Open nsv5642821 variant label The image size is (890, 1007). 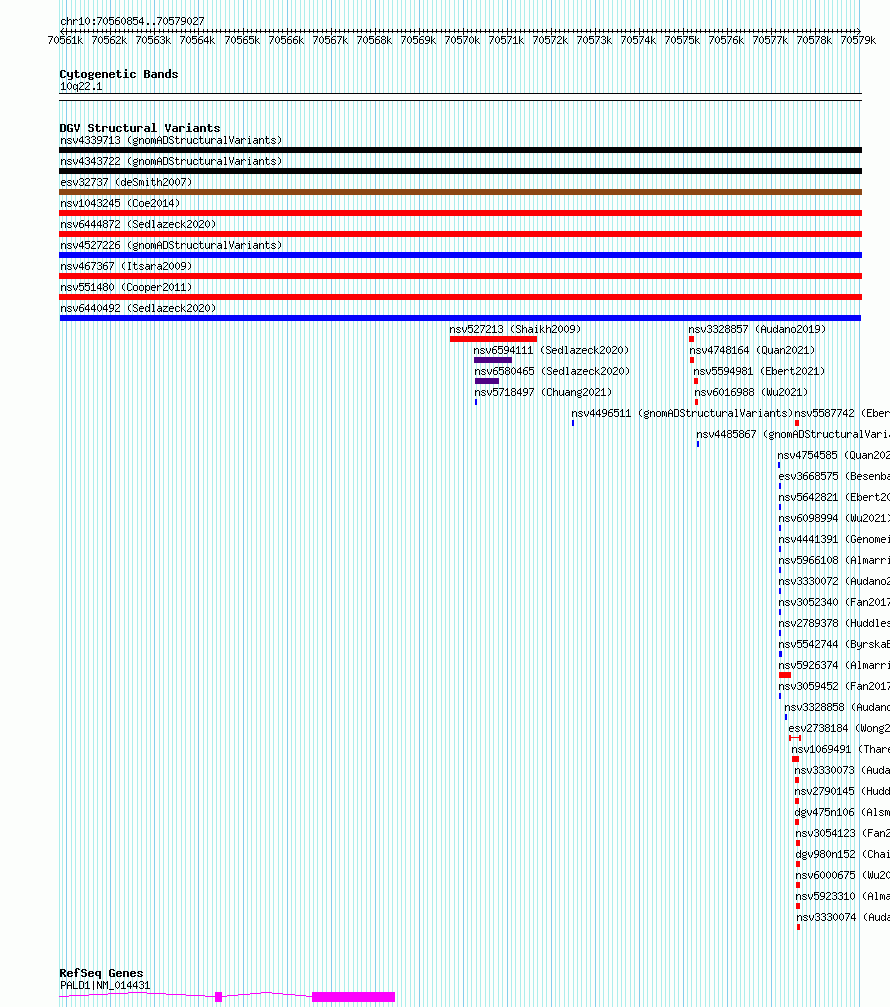click(x=834, y=497)
